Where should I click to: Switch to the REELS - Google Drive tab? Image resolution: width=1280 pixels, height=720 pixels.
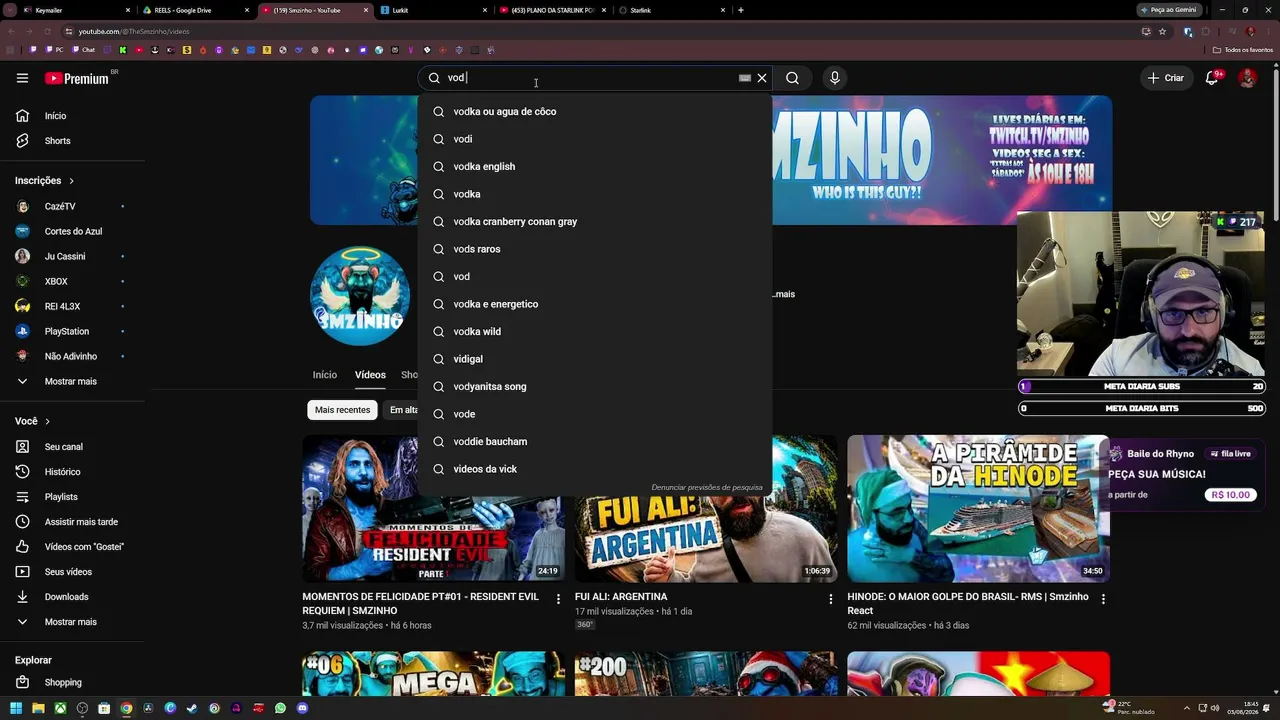(x=196, y=10)
